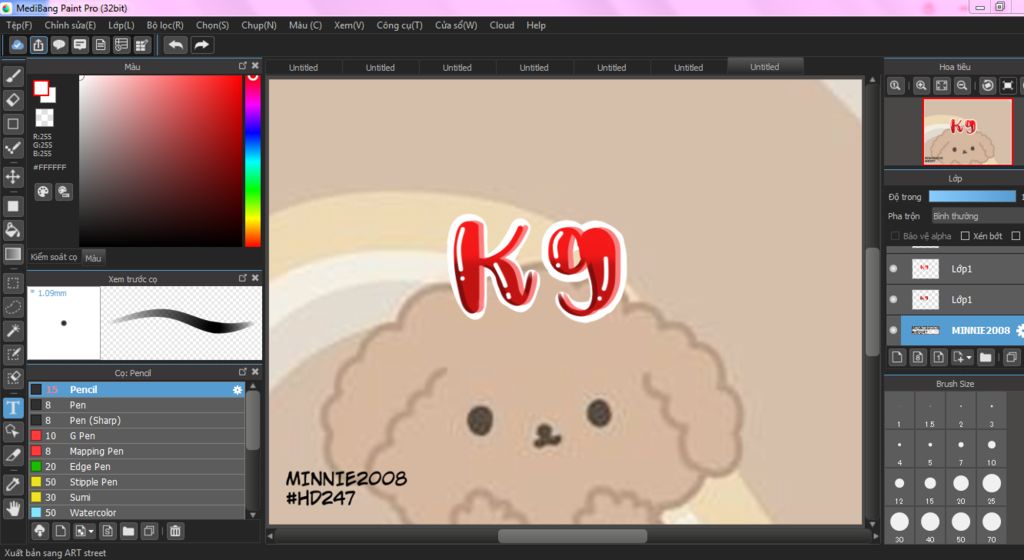Switch to the first Untitled tab
This screenshot has height=560, width=1024.
pos(303,67)
